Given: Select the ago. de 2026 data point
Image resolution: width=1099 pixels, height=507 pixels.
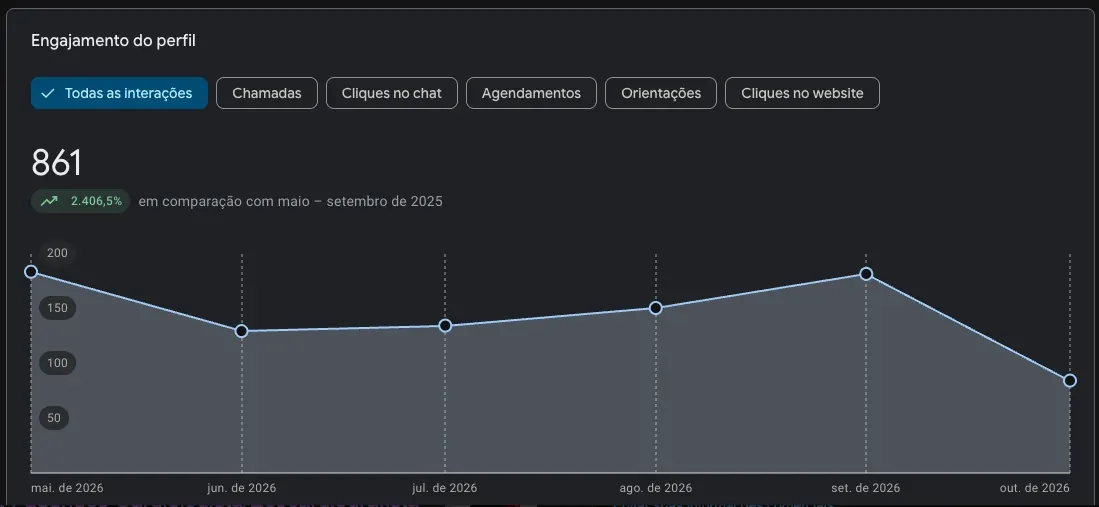Looking at the screenshot, I should click(656, 308).
